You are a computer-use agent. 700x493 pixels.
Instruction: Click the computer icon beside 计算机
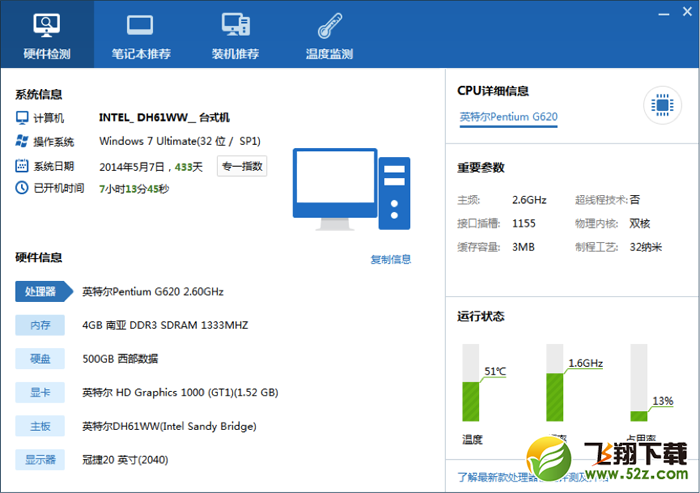click(x=22, y=118)
